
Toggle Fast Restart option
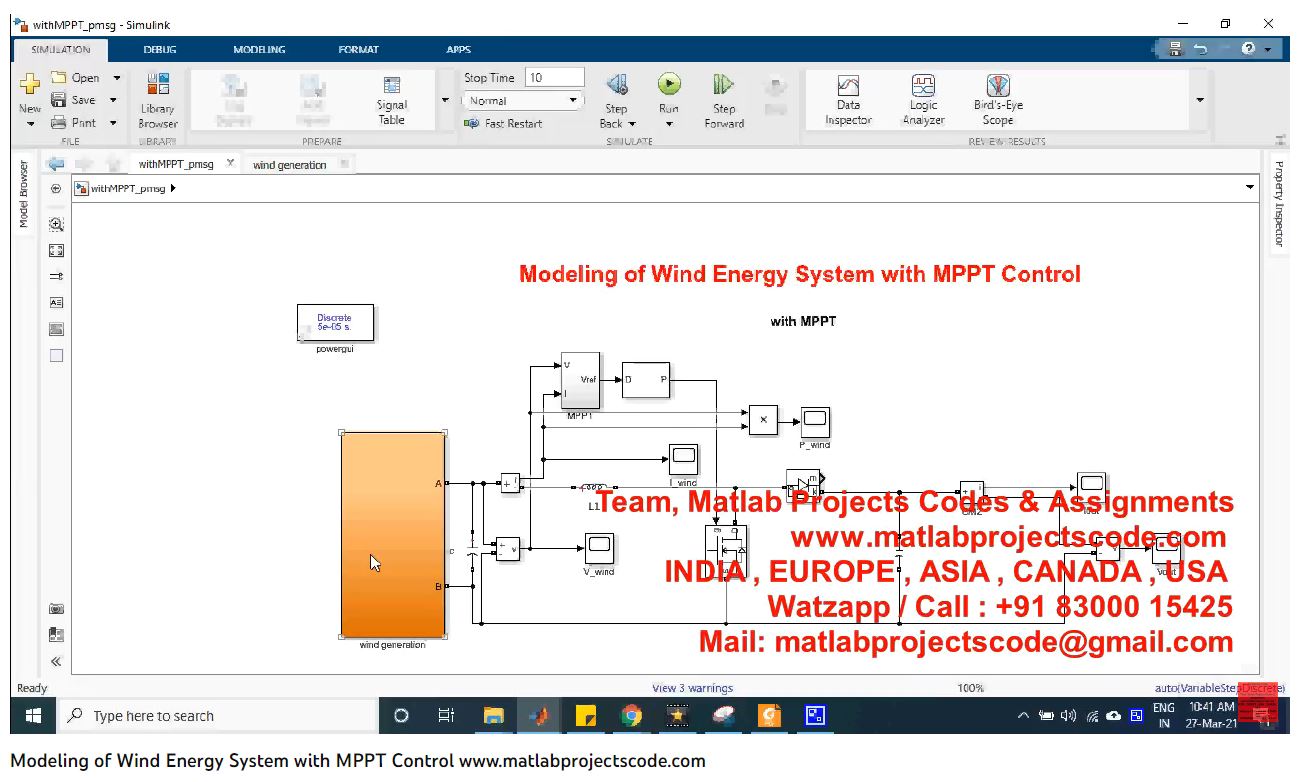coord(504,124)
